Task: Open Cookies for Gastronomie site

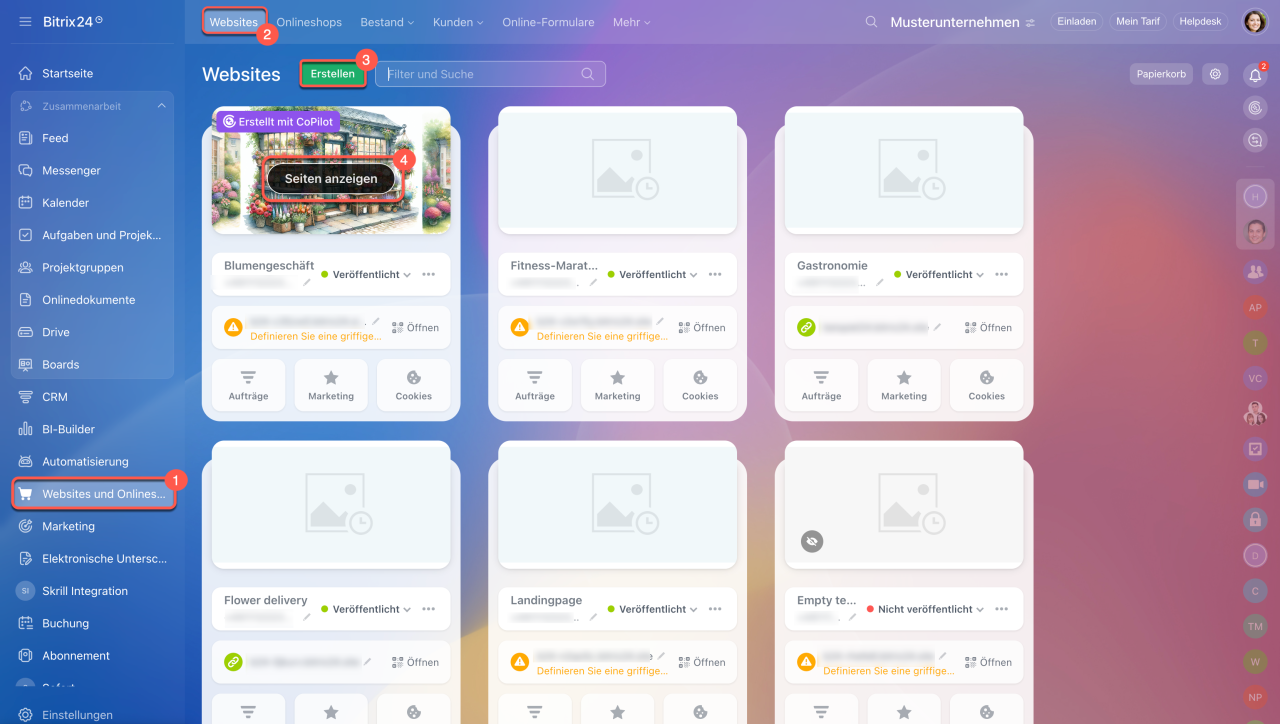Action: click(986, 385)
